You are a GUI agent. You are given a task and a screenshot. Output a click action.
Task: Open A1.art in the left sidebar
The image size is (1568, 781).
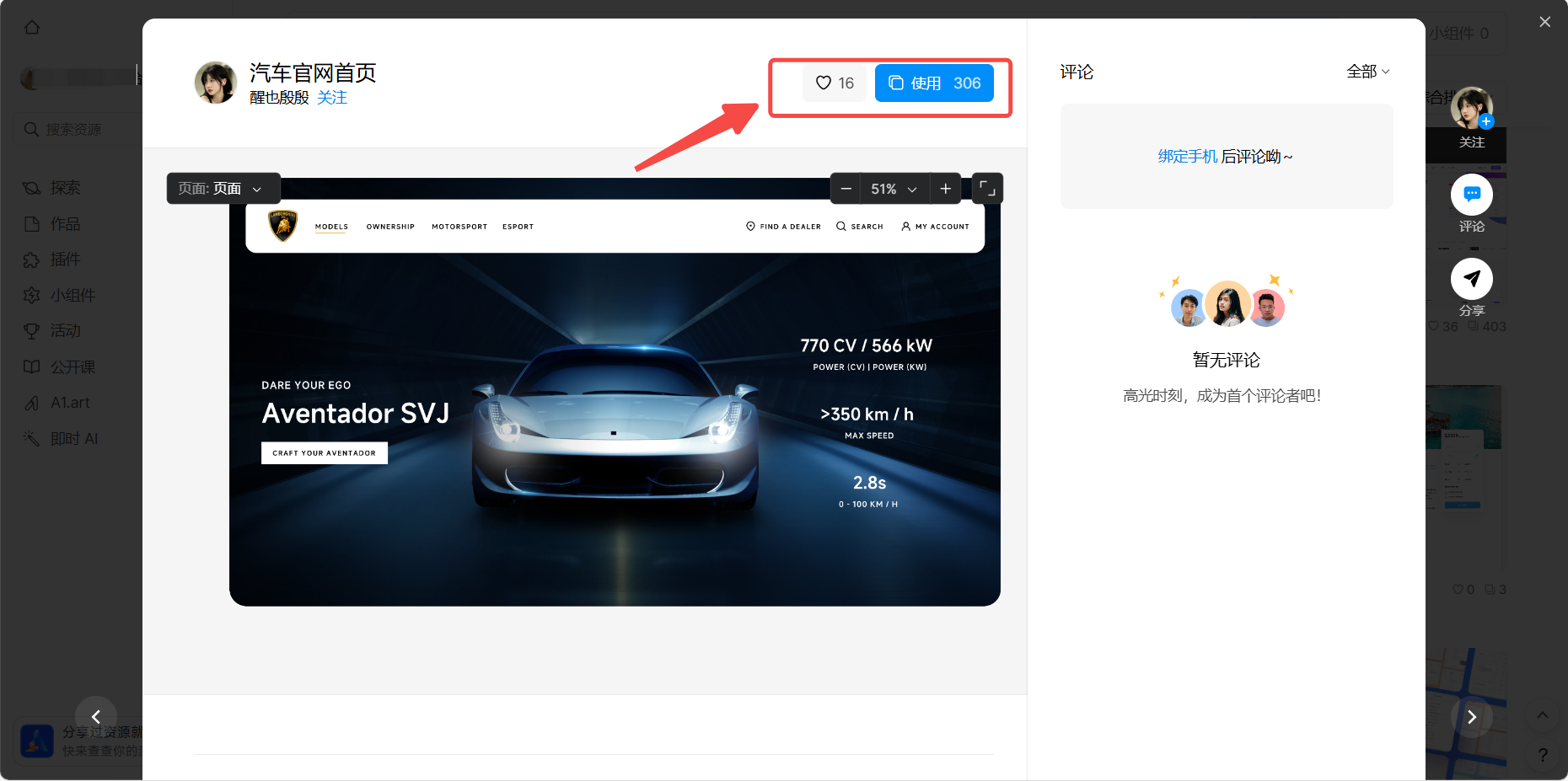[56, 403]
